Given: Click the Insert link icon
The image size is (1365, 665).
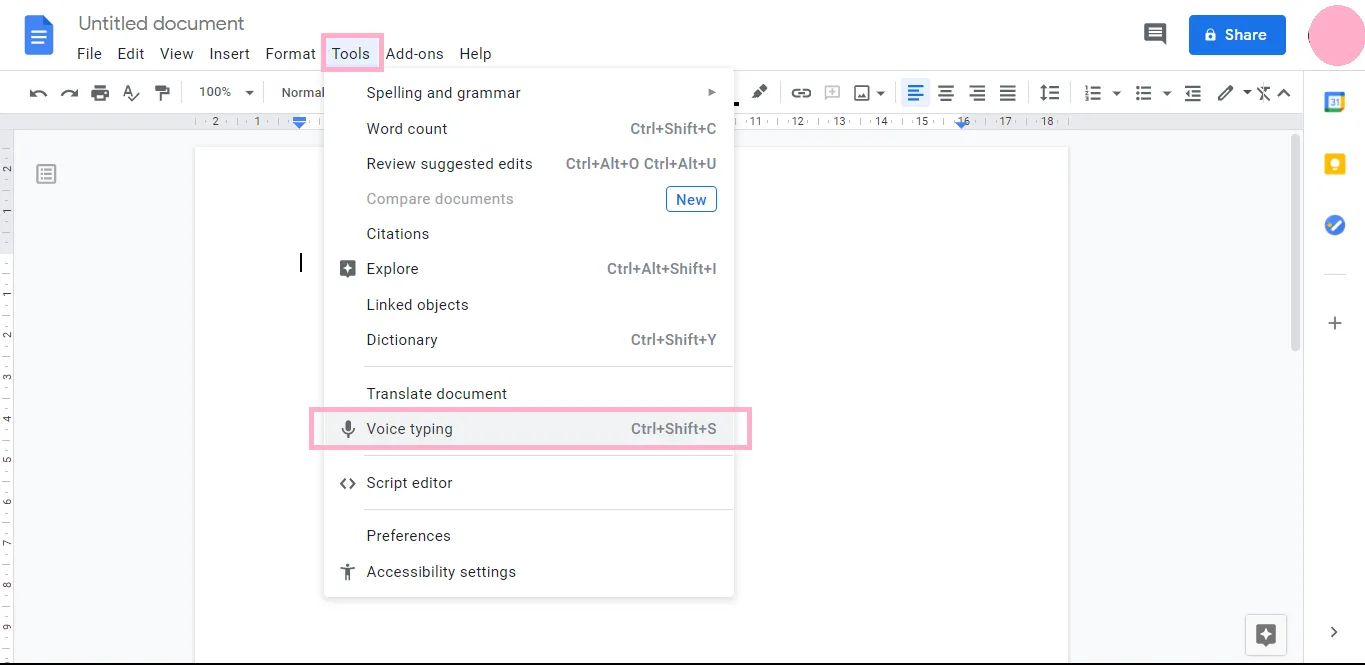Looking at the screenshot, I should click(801, 93).
